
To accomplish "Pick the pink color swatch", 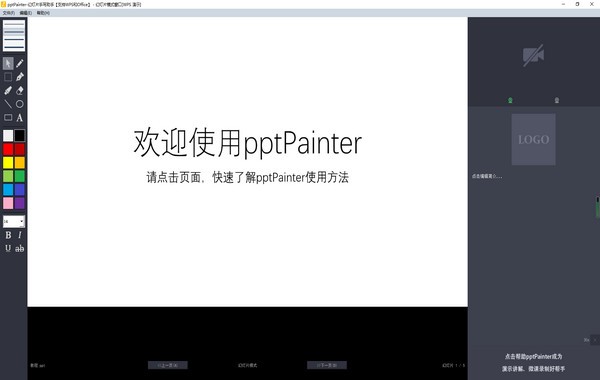I will pos(8,203).
